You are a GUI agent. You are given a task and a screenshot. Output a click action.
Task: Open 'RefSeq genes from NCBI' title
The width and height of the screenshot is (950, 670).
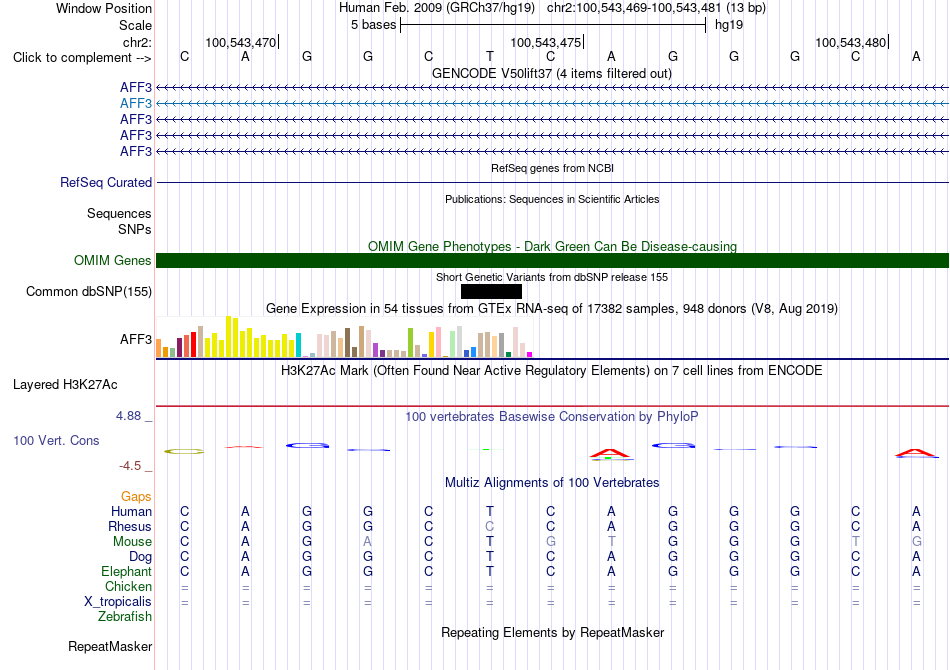(x=553, y=168)
